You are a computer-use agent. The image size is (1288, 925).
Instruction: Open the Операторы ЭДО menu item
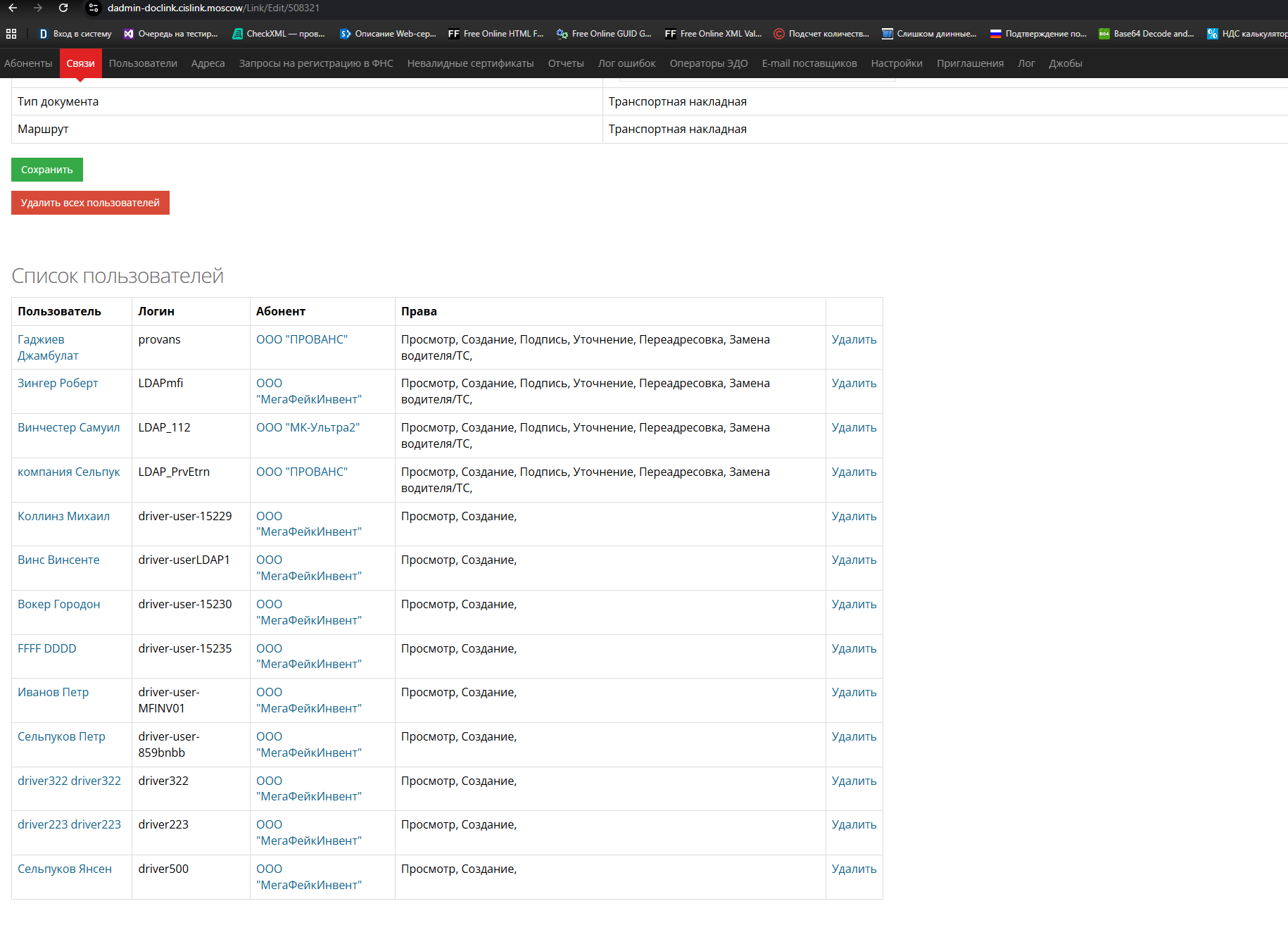click(709, 63)
